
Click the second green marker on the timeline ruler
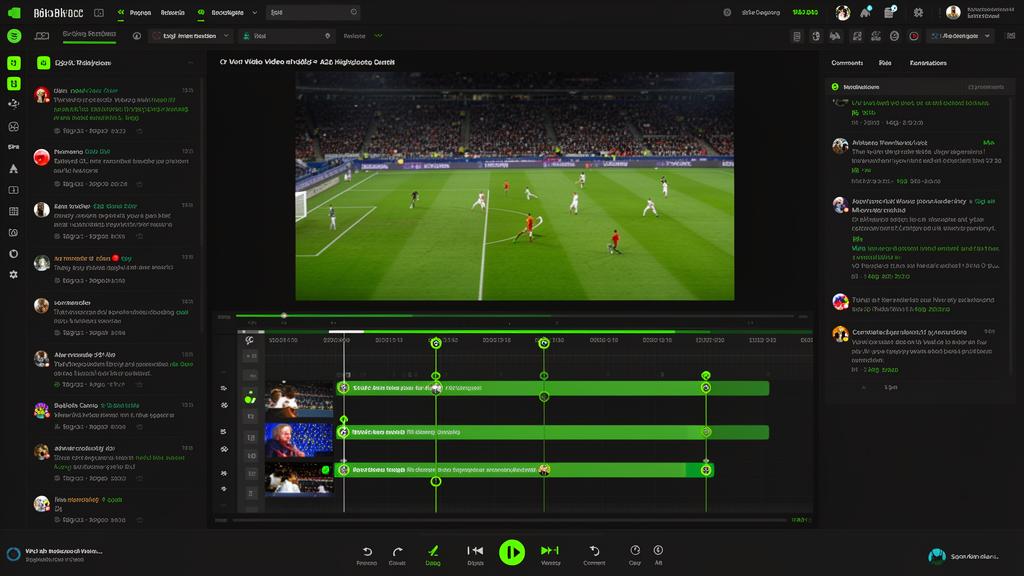pos(544,344)
